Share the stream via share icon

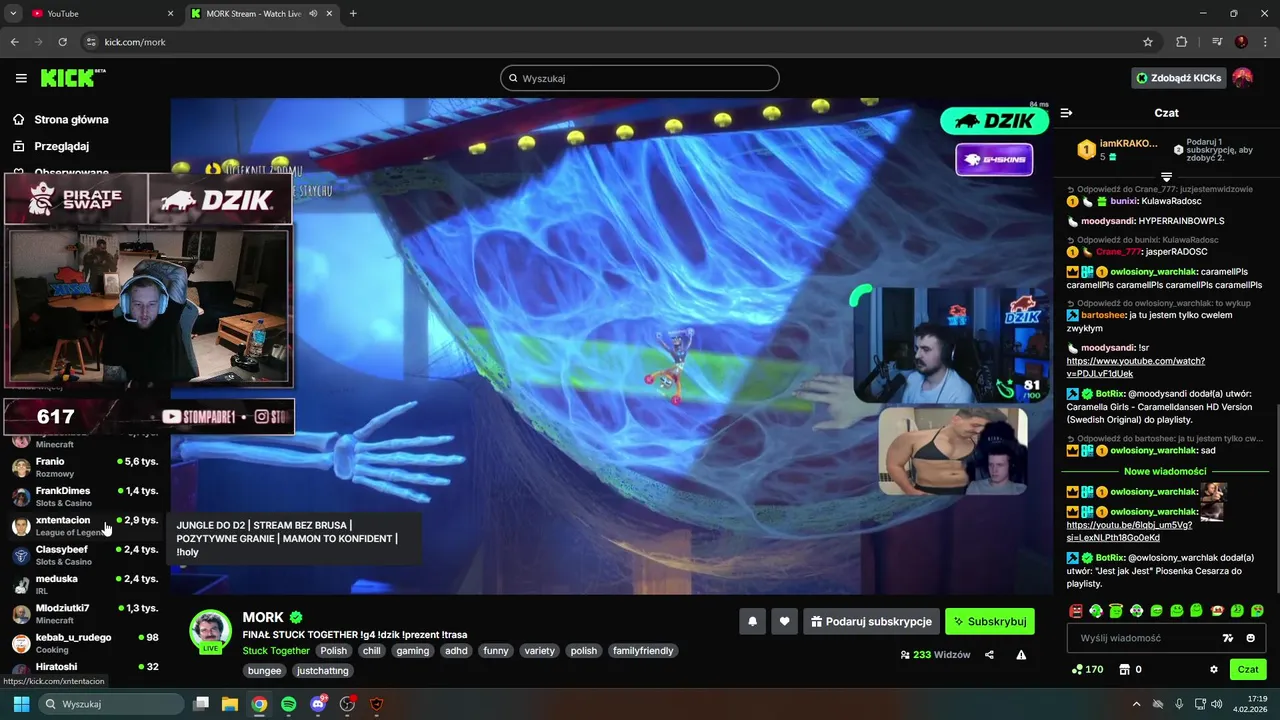tap(989, 655)
